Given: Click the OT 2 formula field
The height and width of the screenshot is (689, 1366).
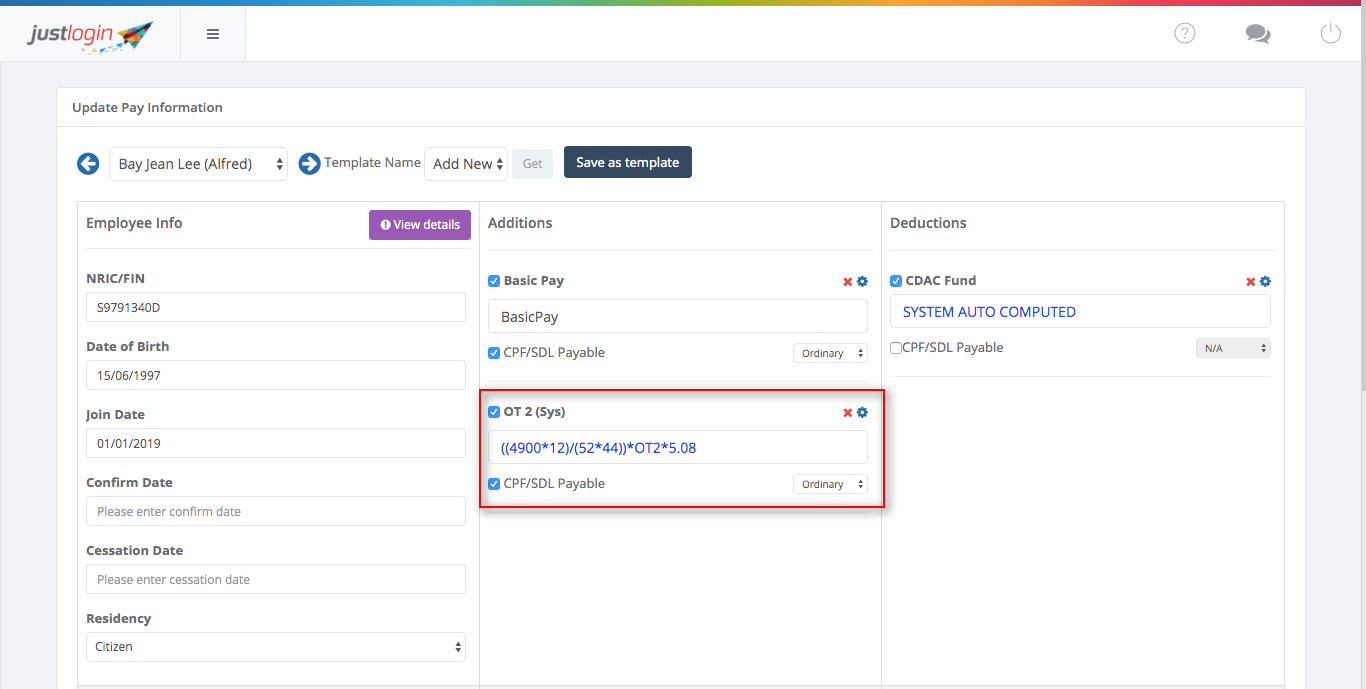Looking at the screenshot, I should click(x=678, y=447).
